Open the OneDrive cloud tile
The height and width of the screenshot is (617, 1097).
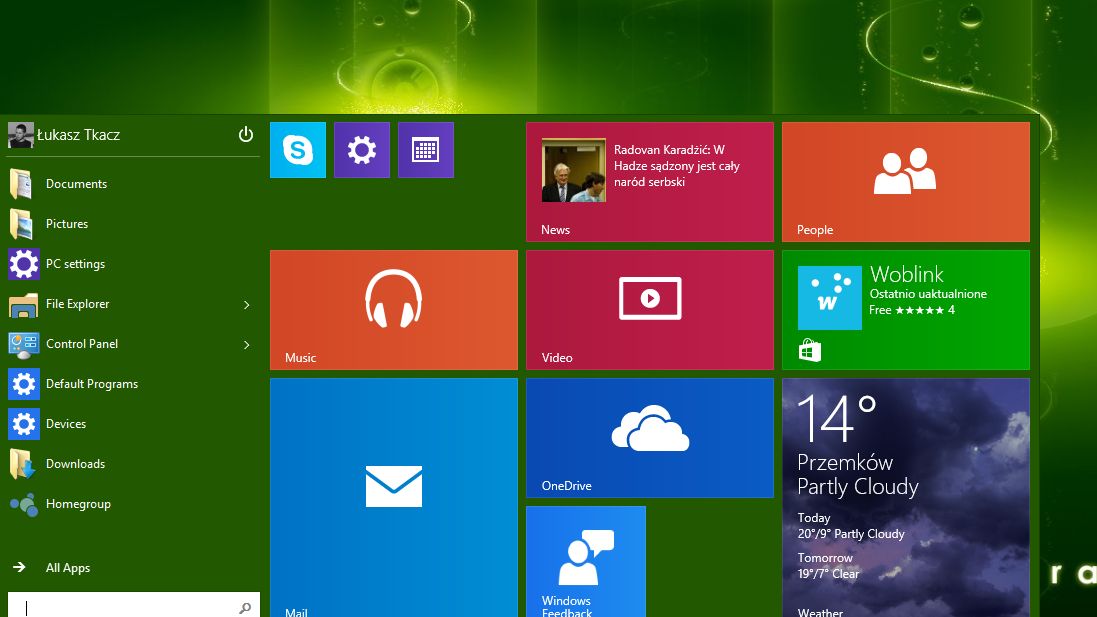pyautogui.click(x=650, y=438)
